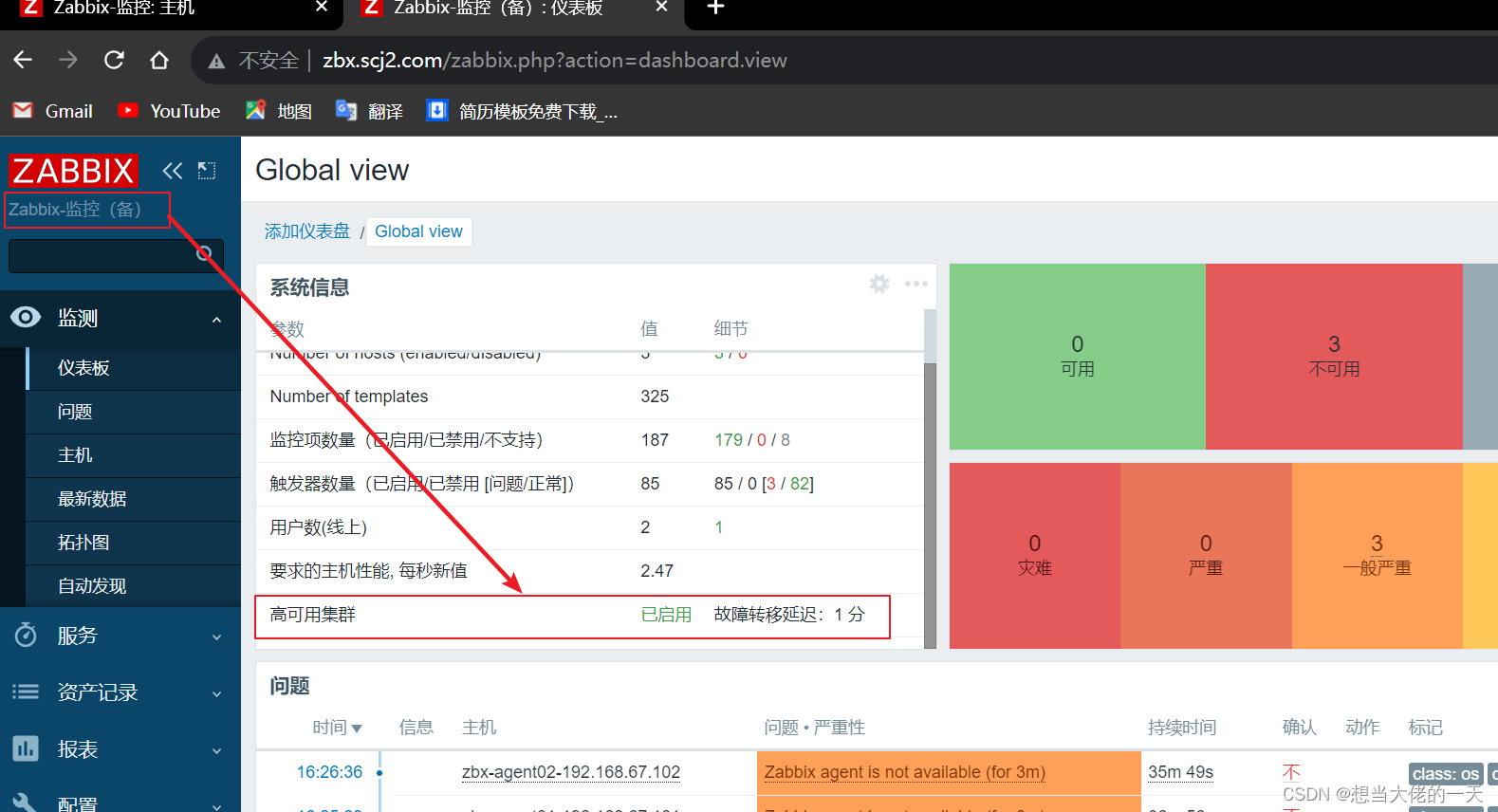The image size is (1498, 812).
Task: Click the 179 enabled items value
Action: (729, 440)
